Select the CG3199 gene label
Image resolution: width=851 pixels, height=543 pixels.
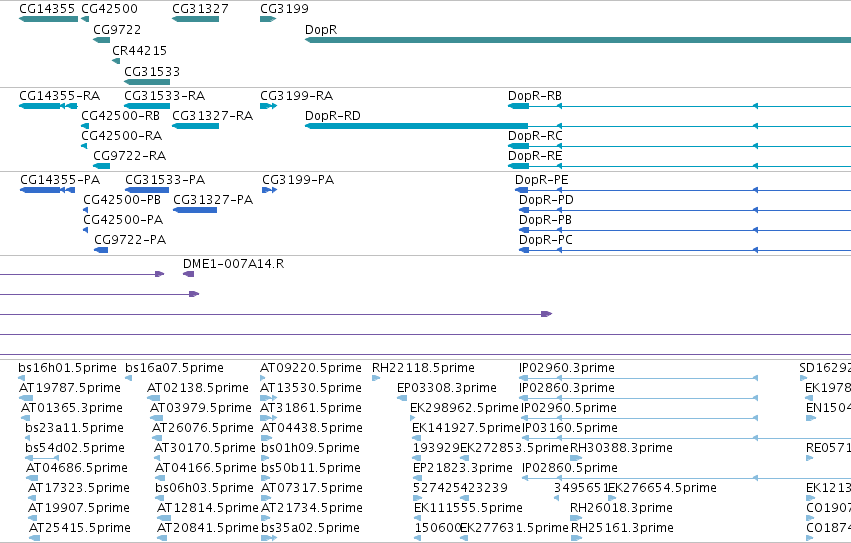coord(284,9)
